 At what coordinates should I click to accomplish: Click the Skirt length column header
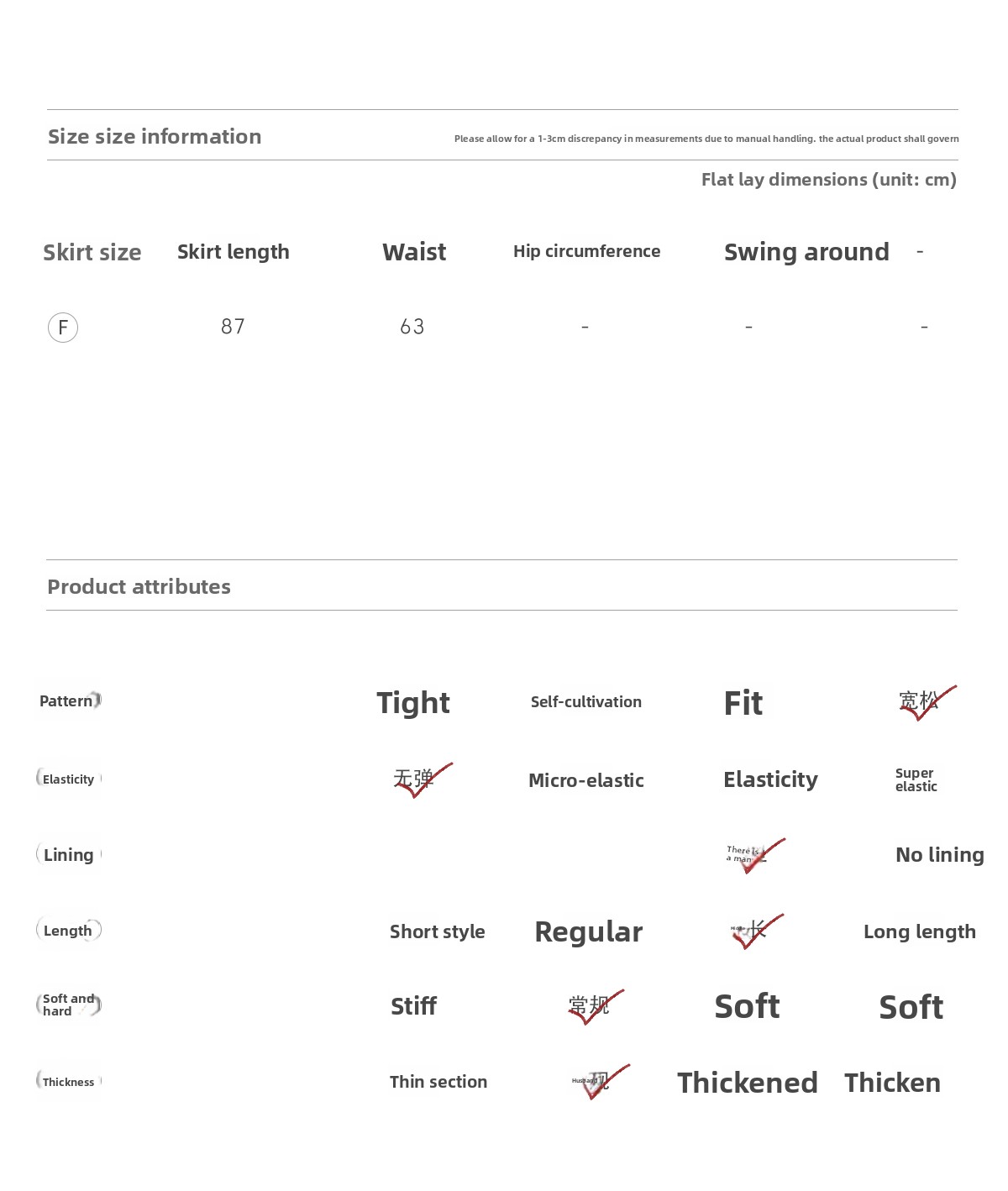[x=233, y=252]
